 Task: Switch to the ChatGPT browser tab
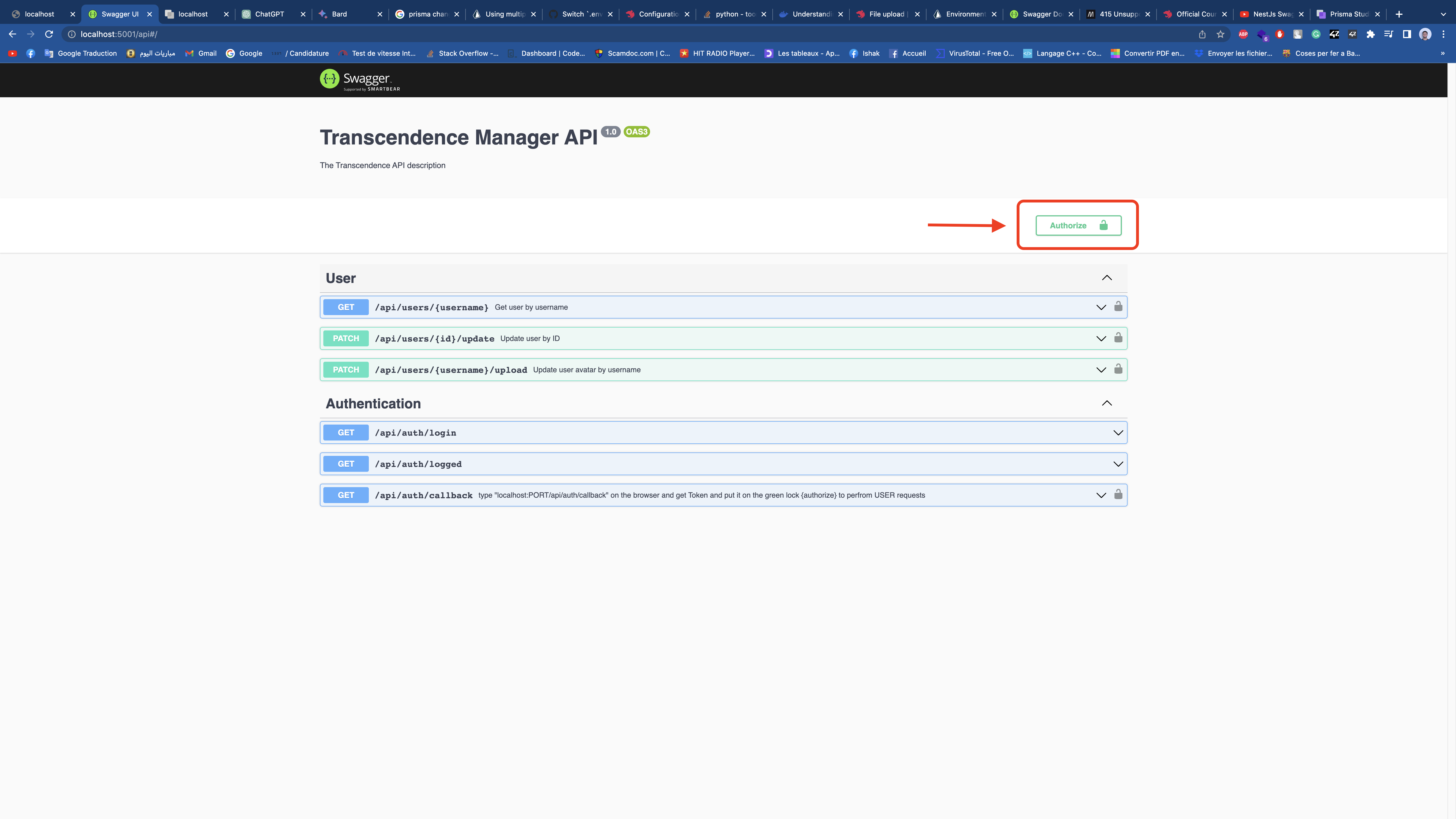270,14
